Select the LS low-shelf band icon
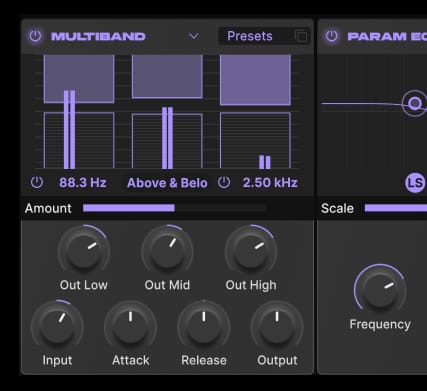Screen dimensions: 427x391 (x=415, y=183)
